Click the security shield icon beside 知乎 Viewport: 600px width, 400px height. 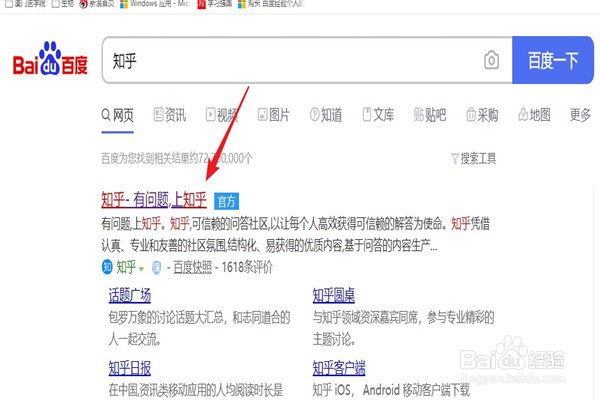(x=156, y=267)
